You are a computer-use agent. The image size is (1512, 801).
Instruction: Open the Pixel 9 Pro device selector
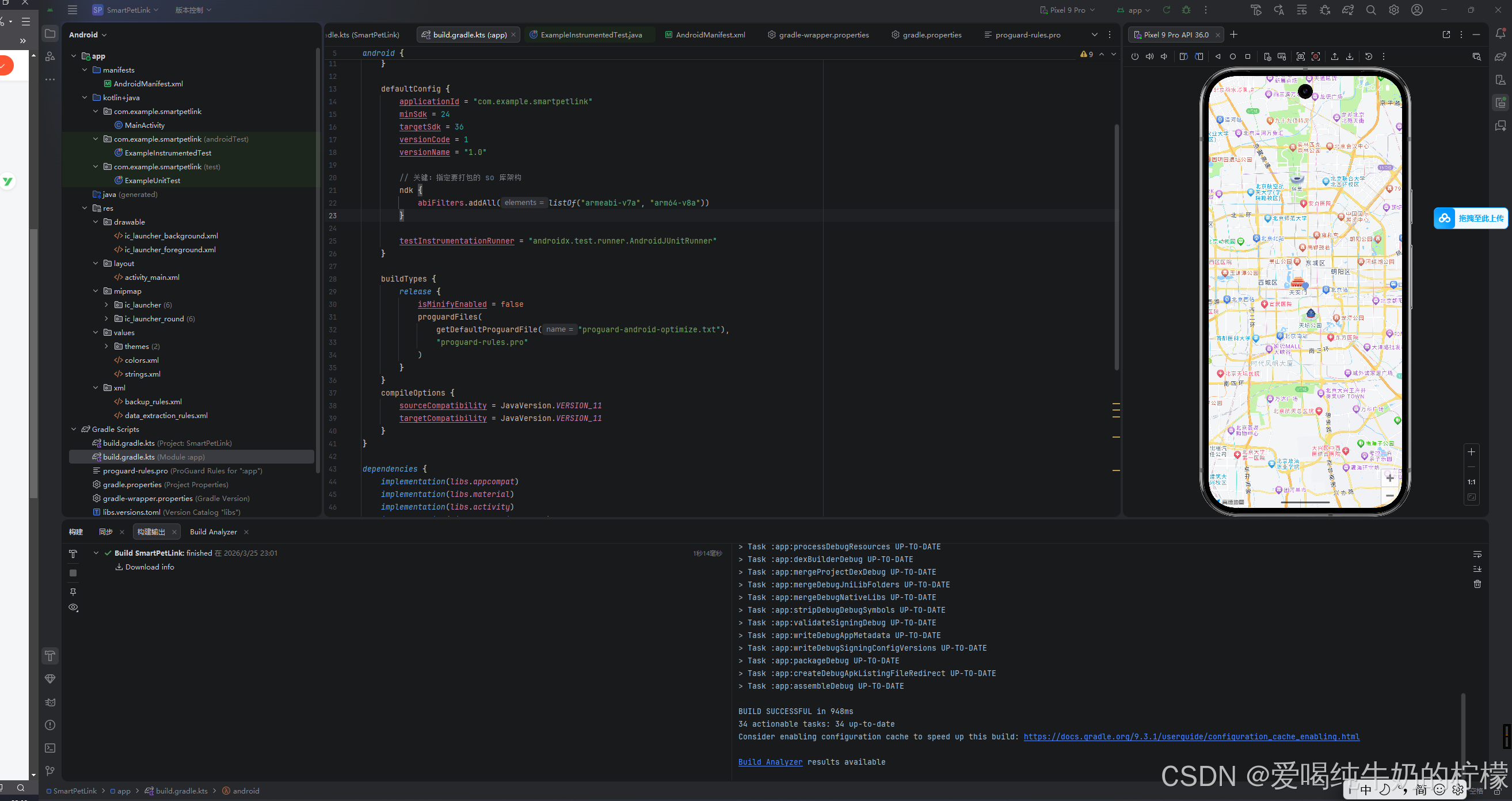pyautogui.click(x=1067, y=10)
